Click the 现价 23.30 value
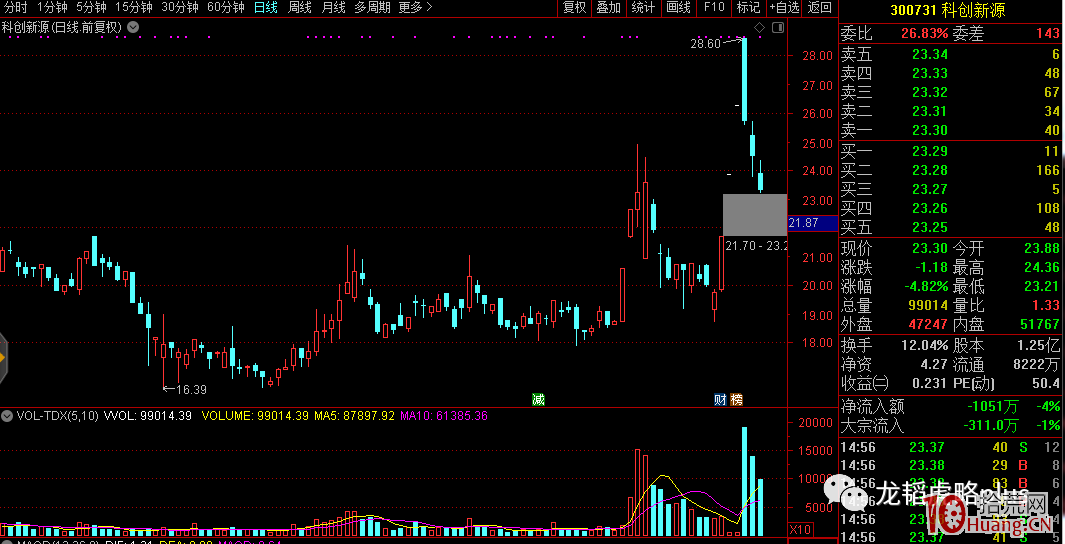 tap(931, 248)
